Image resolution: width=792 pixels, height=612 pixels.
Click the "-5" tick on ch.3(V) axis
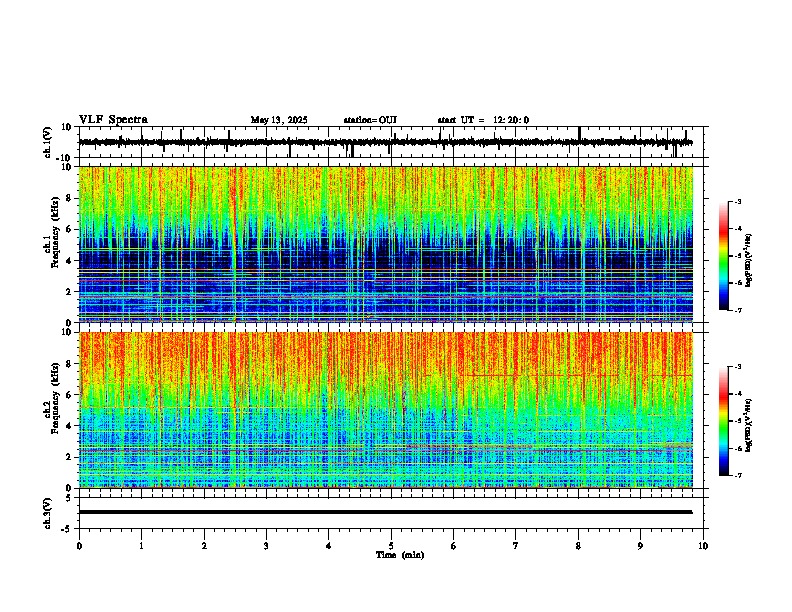click(x=67, y=529)
